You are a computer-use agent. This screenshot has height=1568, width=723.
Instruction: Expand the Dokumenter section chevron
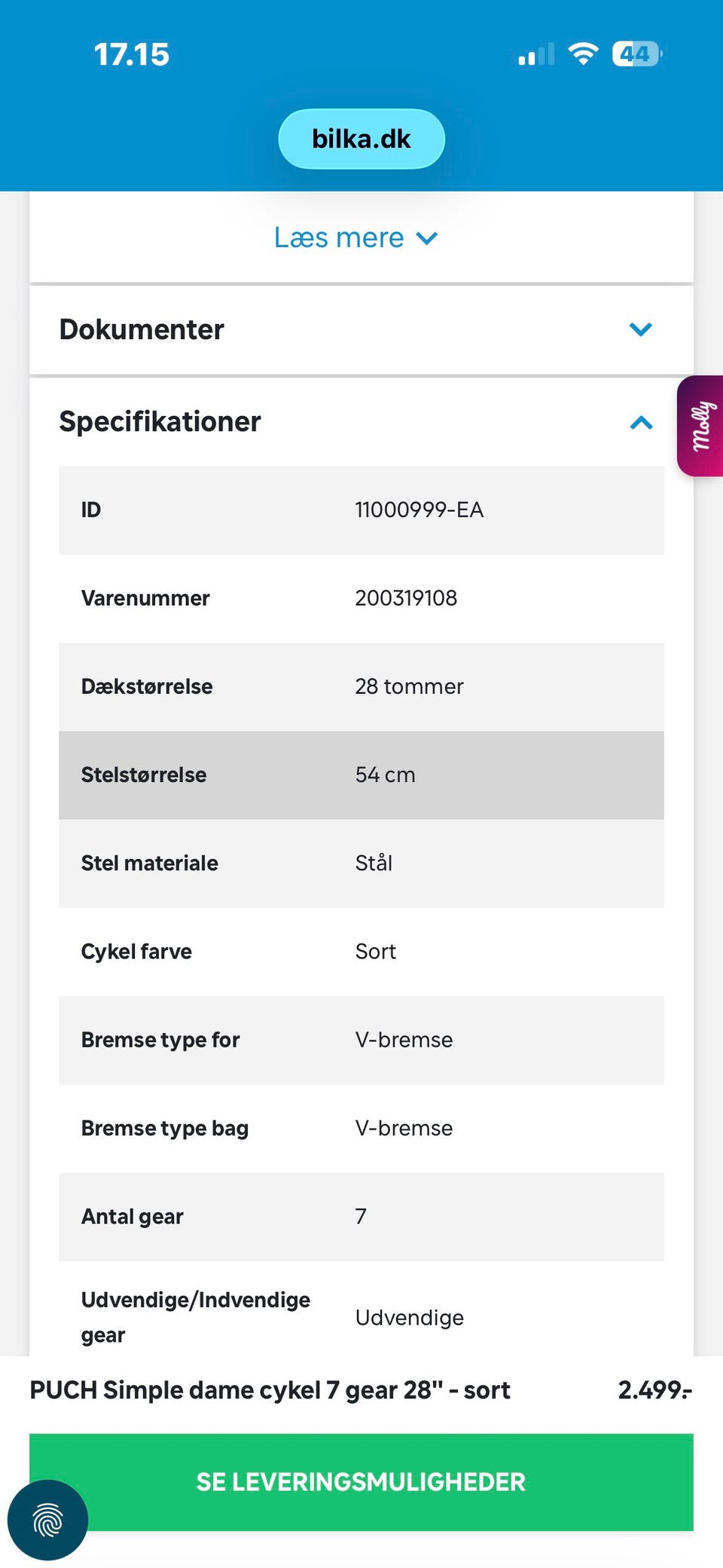[x=640, y=329]
